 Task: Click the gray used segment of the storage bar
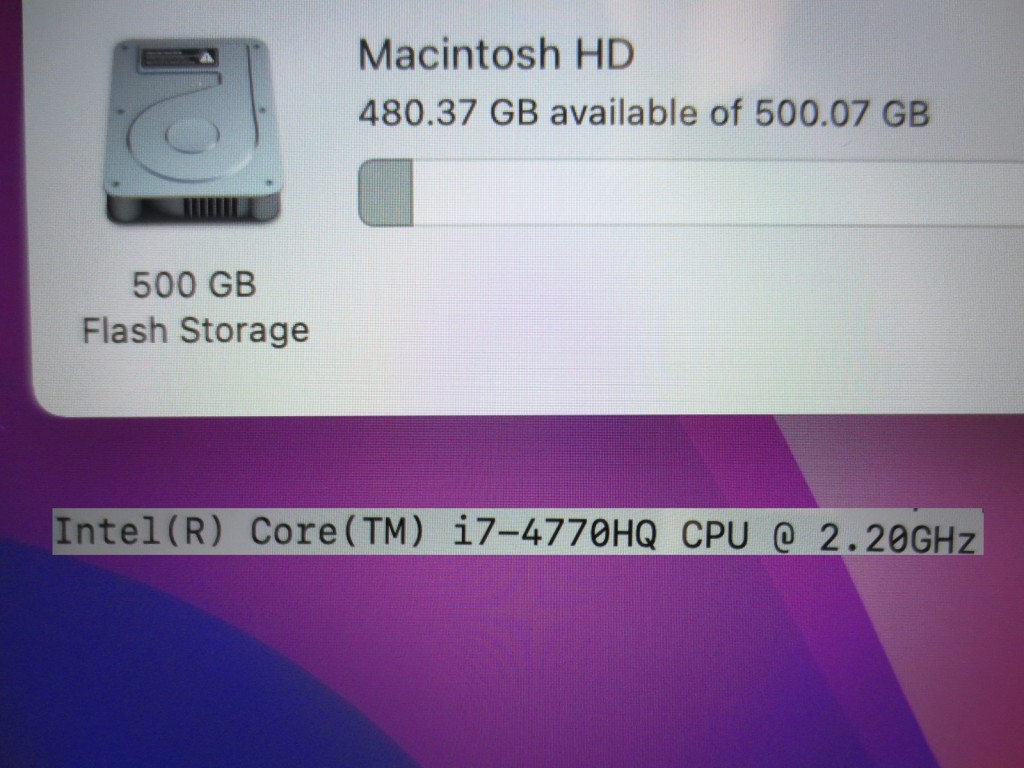[x=385, y=193]
